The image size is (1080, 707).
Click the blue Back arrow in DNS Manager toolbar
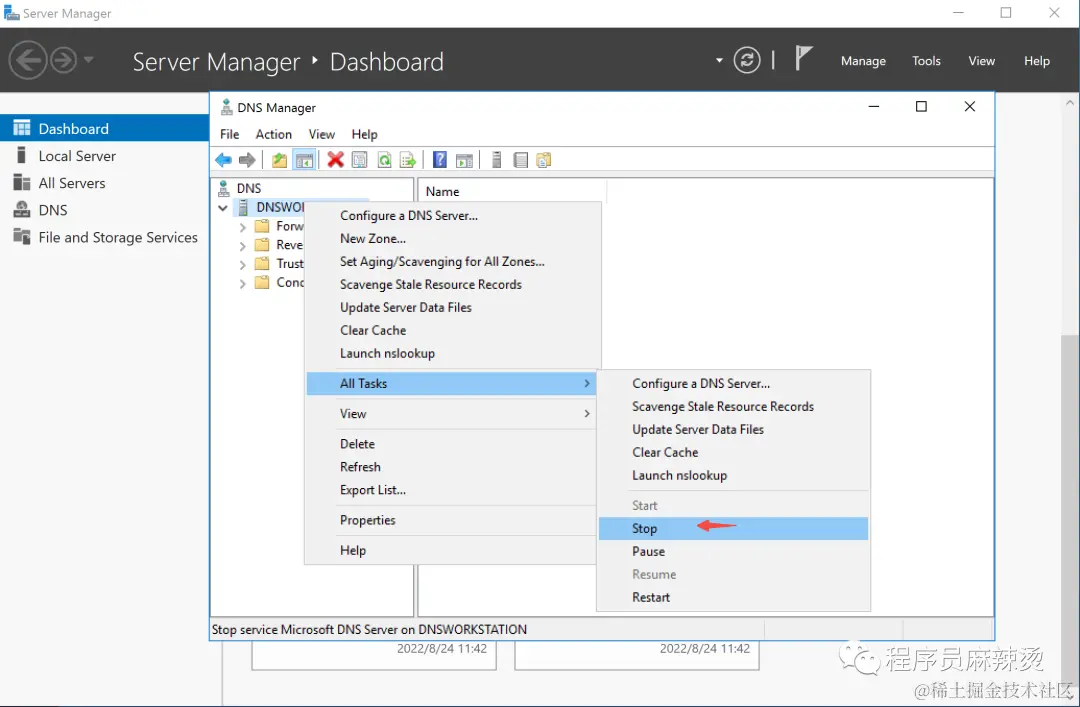(x=223, y=160)
